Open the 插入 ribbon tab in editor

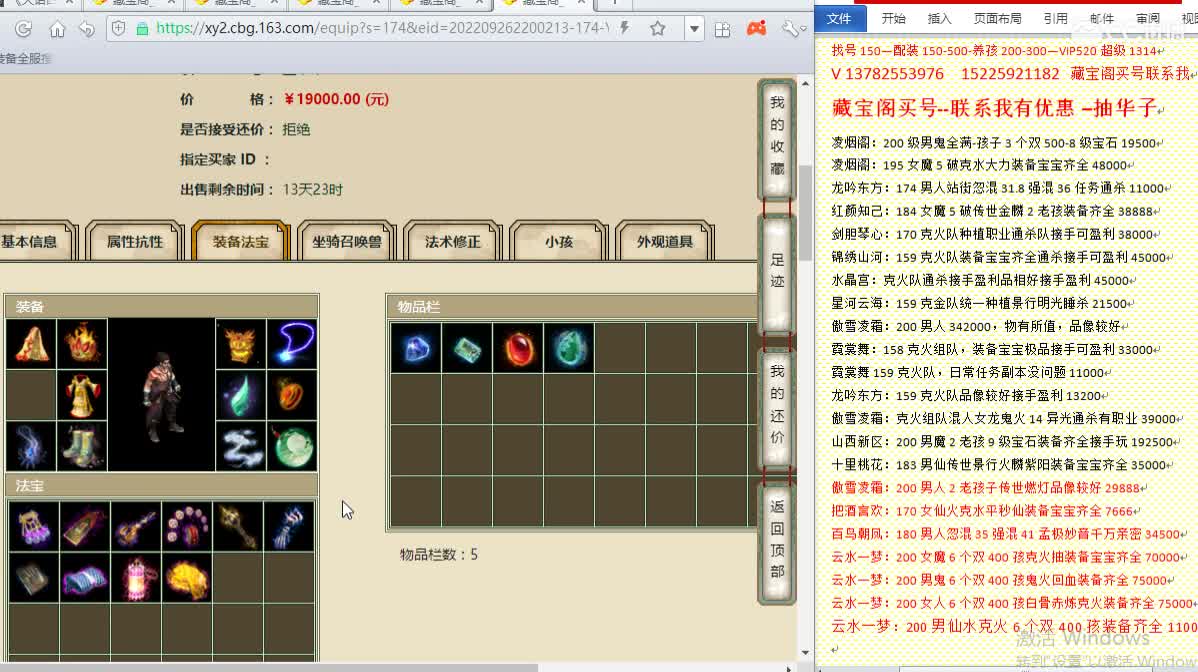(939, 18)
